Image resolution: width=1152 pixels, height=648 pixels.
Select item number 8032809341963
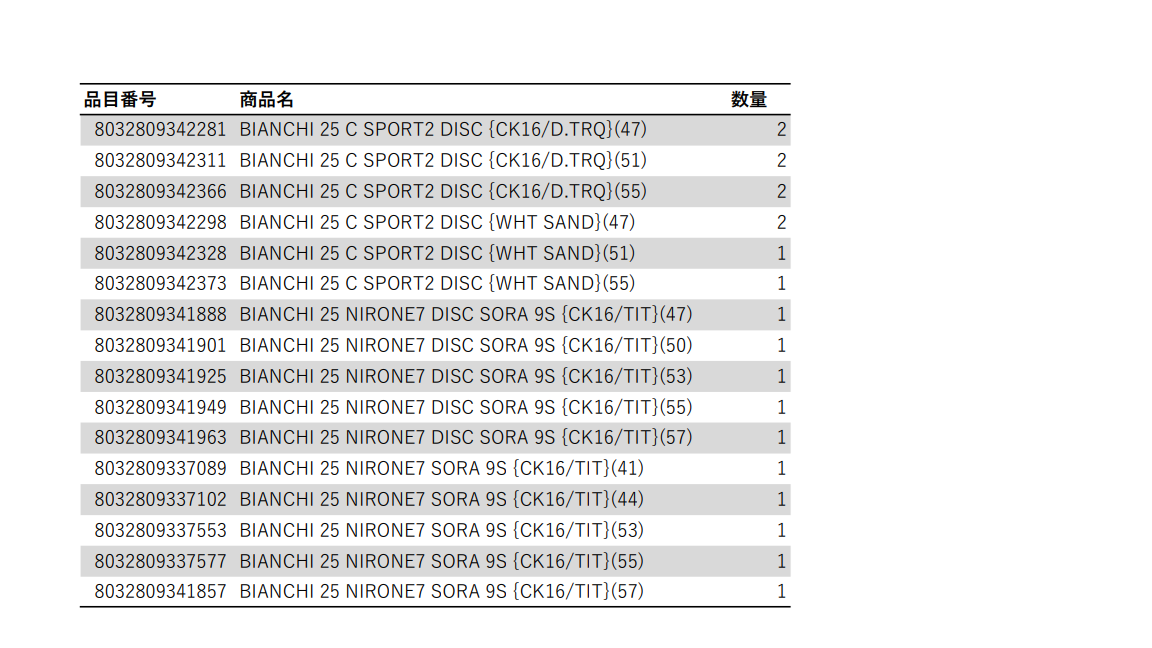pos(160,438)
